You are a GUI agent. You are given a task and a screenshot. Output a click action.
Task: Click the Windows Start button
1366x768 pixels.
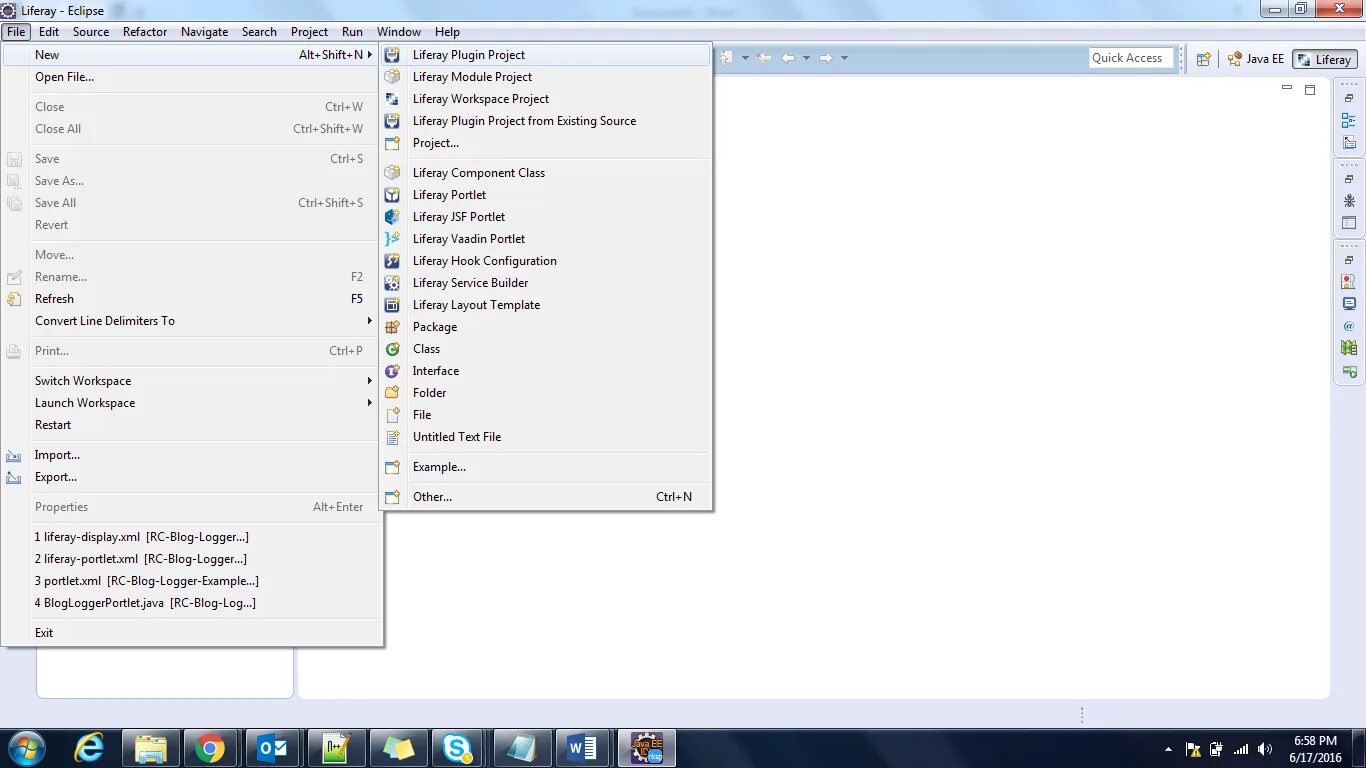(x=26, y=748)
